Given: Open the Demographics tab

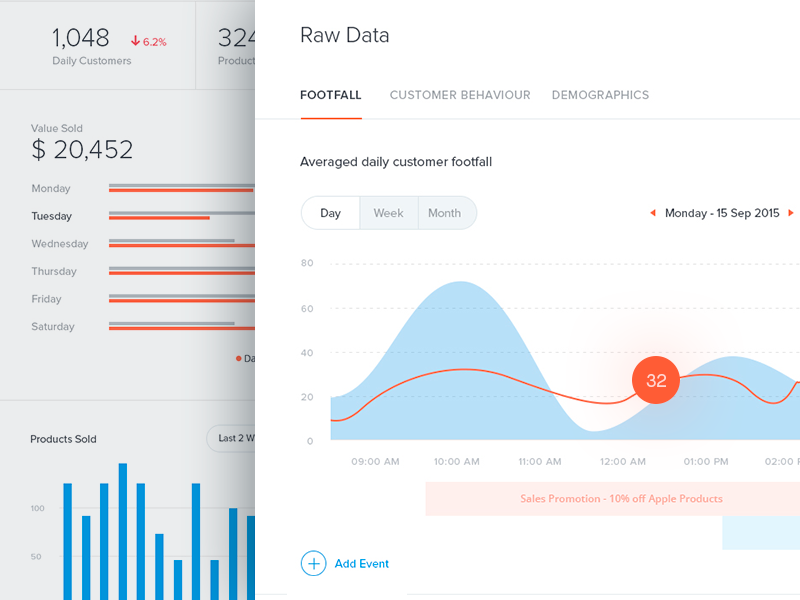Looking at the screenshot, I should [600, 95].
